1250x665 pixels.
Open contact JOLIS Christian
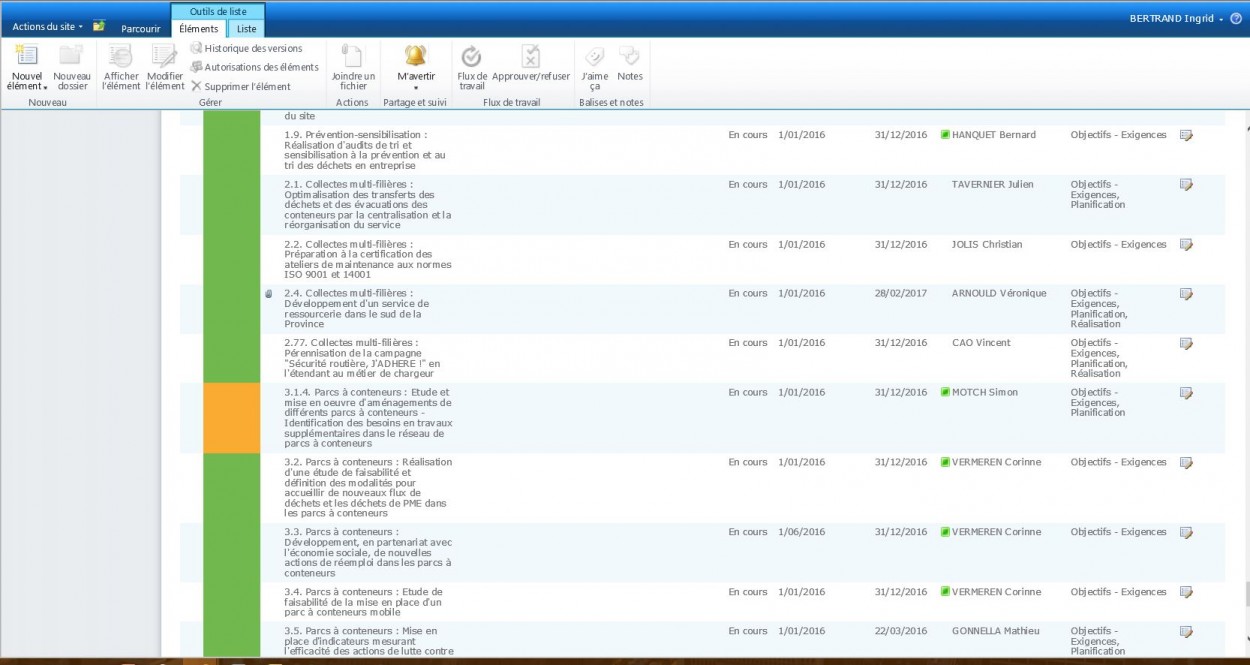(987, 244)
